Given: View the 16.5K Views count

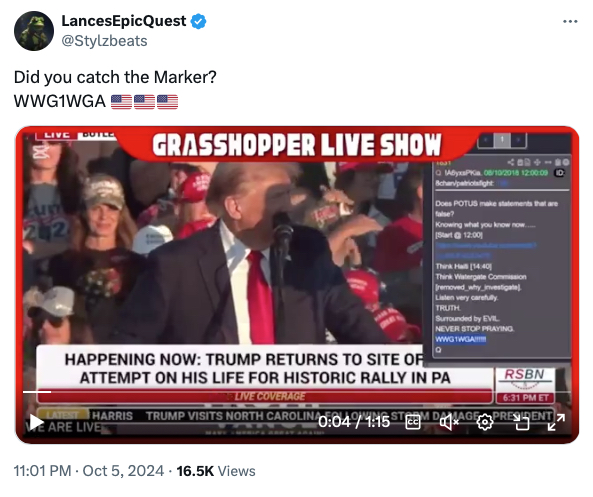Looking at the screenshot, I should 216,471.
